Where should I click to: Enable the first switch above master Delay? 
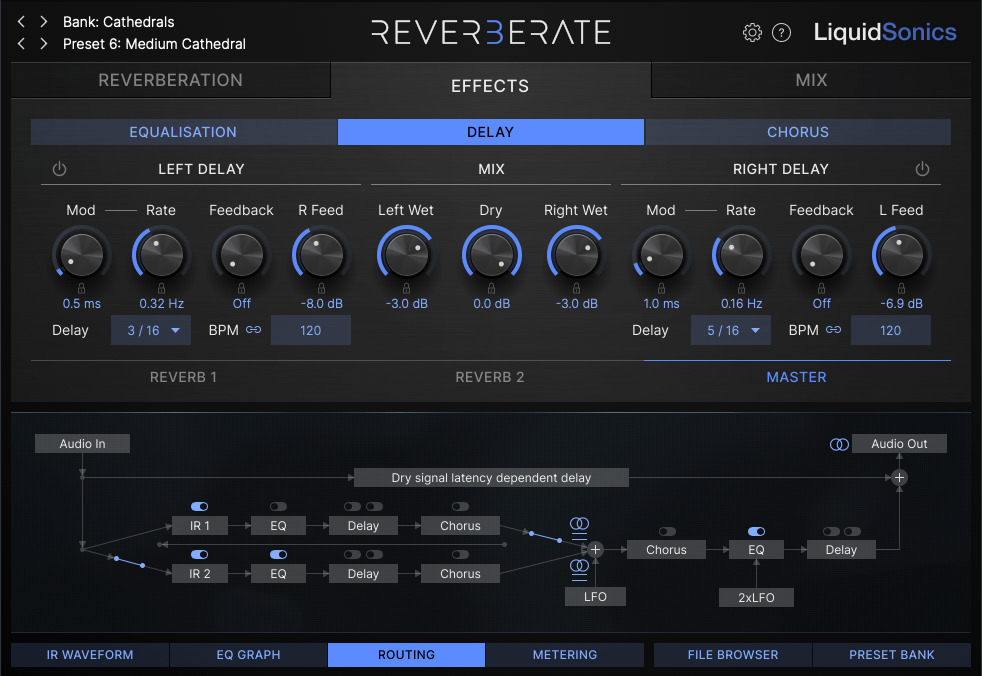tap(832, 531)
